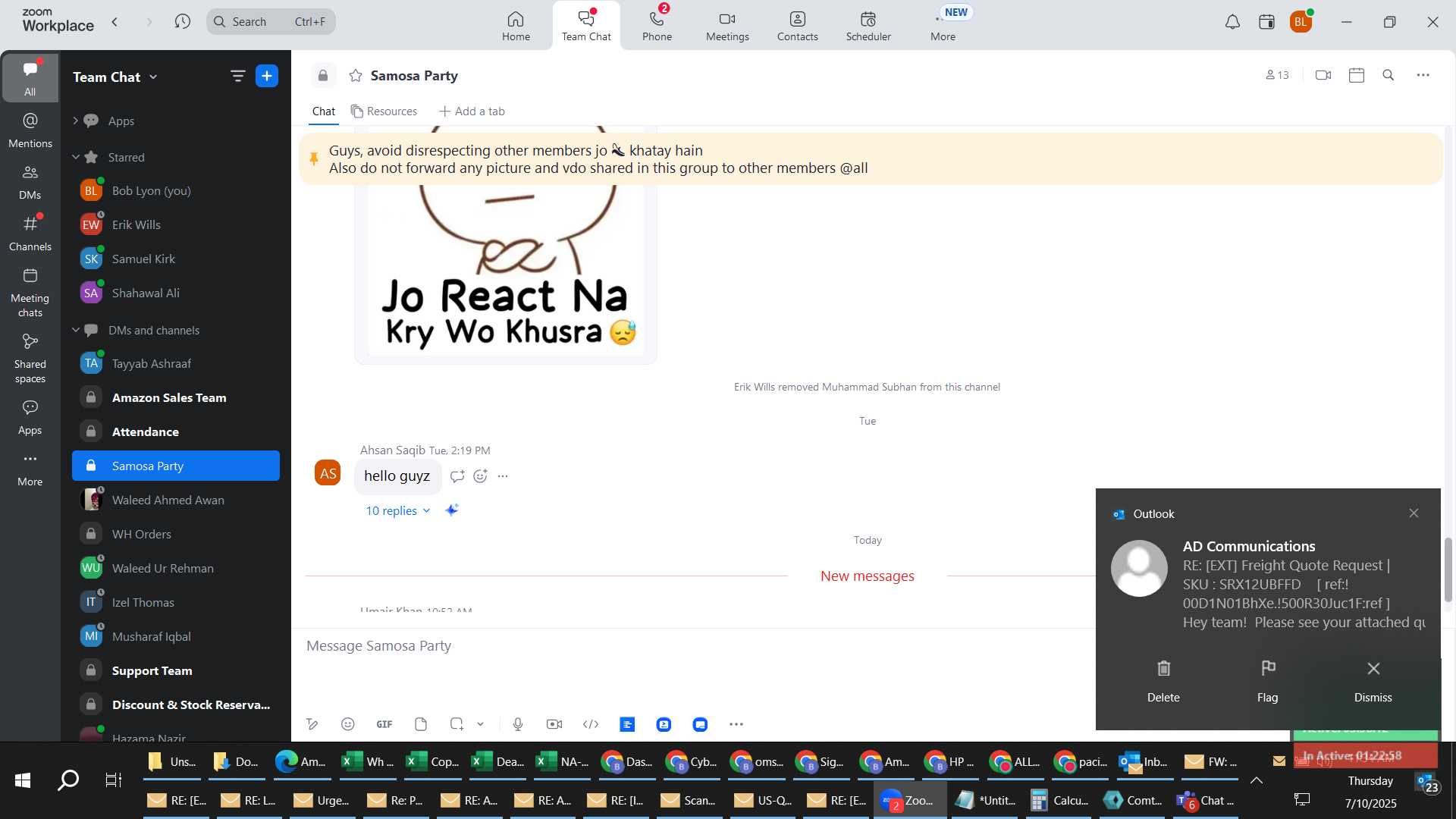
Task: View the 13 channel members
Action: [x=1277, y=75]
